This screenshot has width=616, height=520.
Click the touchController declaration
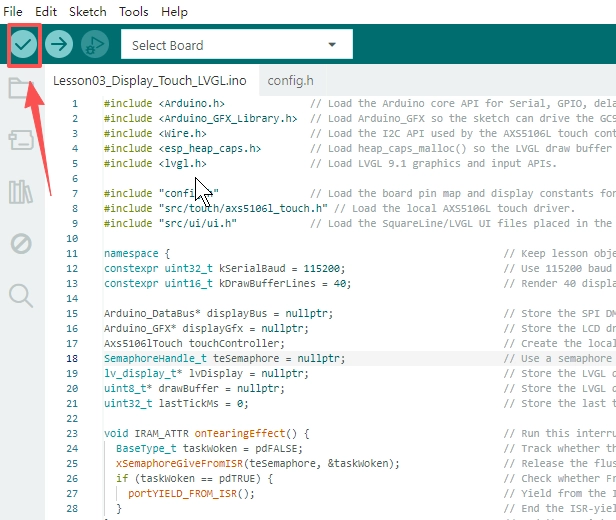[194, 344]
